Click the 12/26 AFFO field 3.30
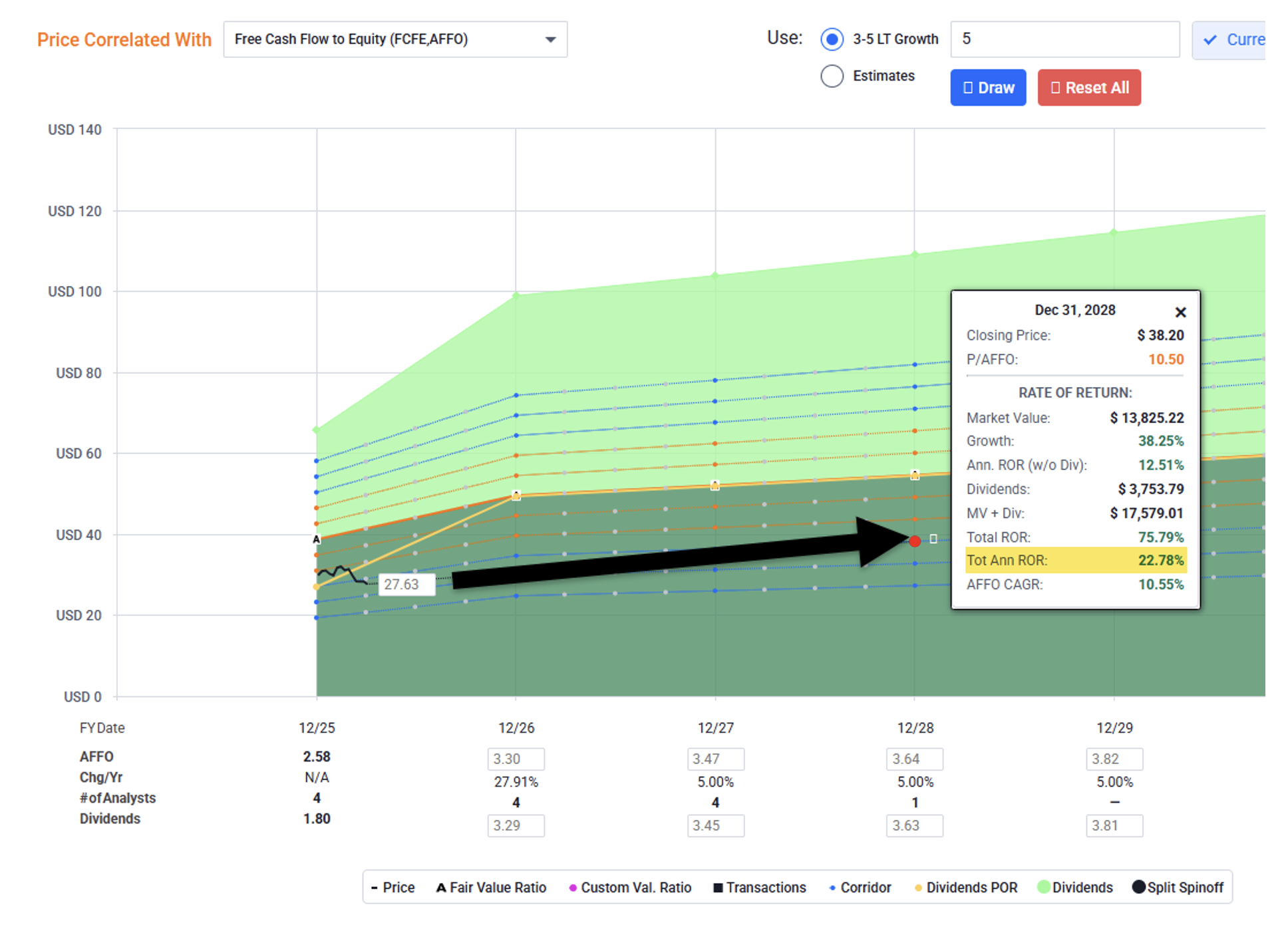 tap(516, 759)
